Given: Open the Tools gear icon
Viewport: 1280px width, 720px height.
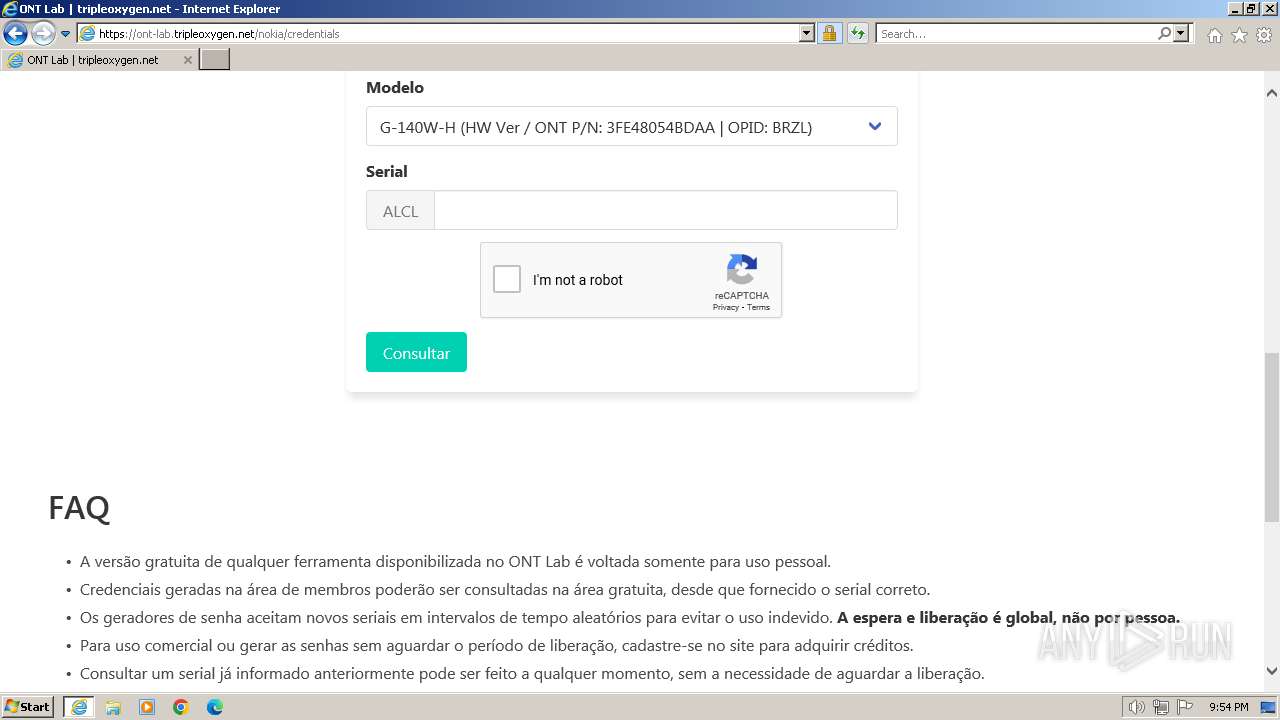Looking at the screenshot, I should pyautogui.click(x=1264, y=35).
